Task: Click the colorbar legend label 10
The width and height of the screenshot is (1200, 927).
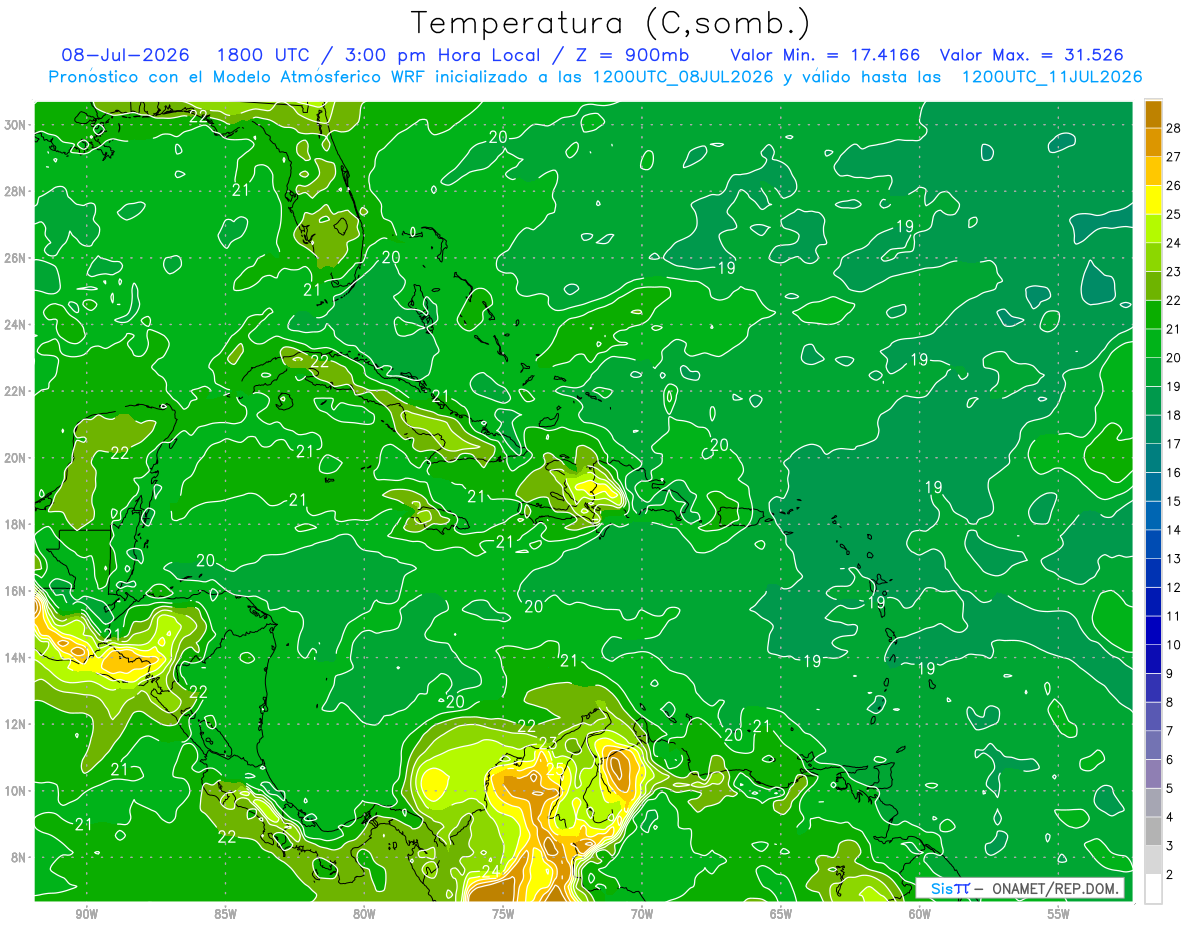Action: [1174, 645]
